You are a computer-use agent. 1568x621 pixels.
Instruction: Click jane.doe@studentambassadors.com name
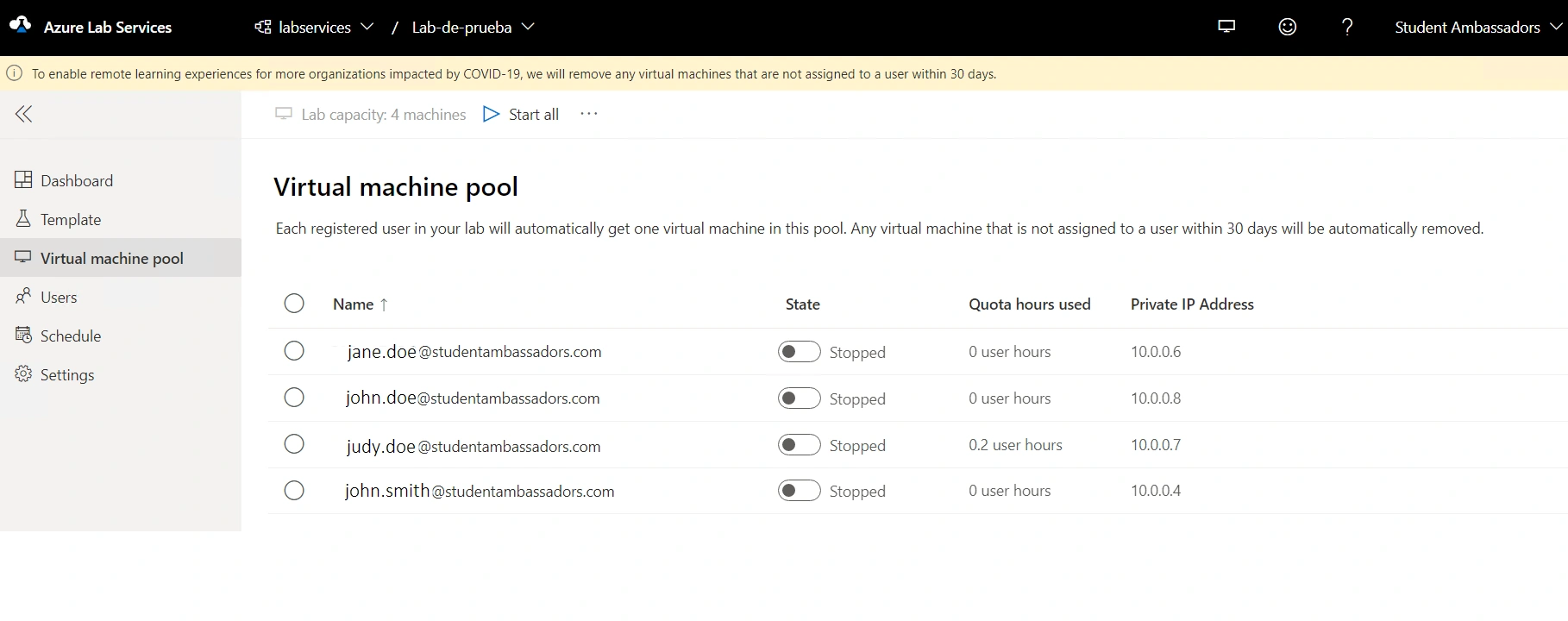click(474, 352)
